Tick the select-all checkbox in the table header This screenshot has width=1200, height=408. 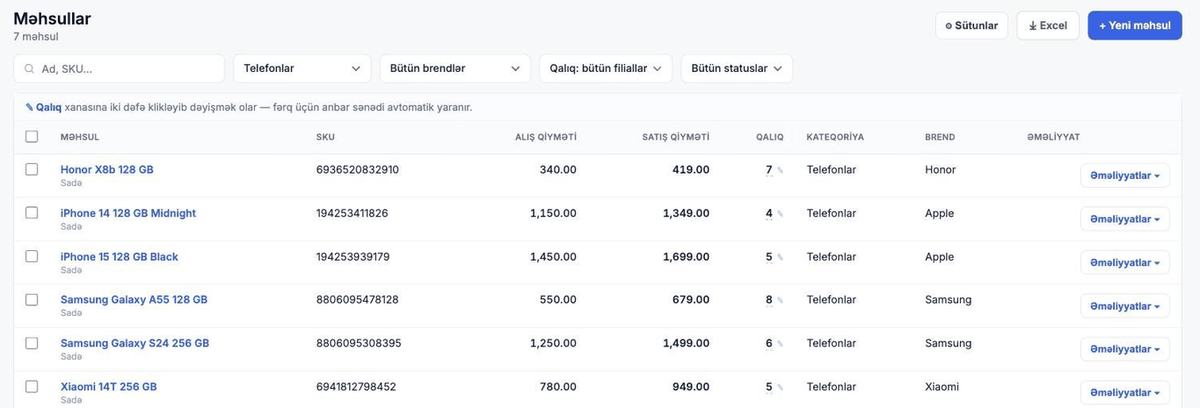pyautogui.click(x=31, y=137)
